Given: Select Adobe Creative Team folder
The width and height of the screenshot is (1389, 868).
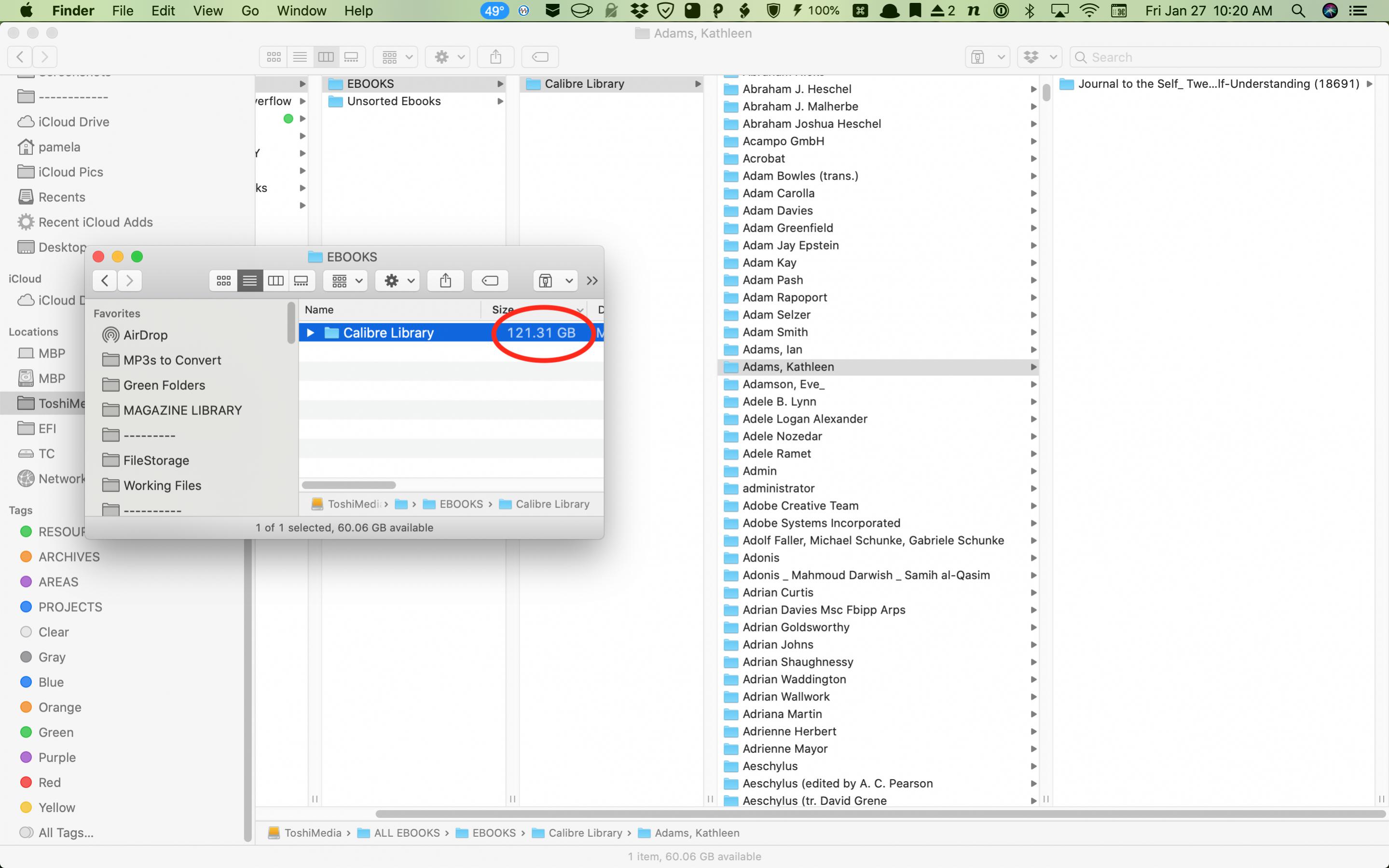Looking at the screenshot, I should coord(878,506).
